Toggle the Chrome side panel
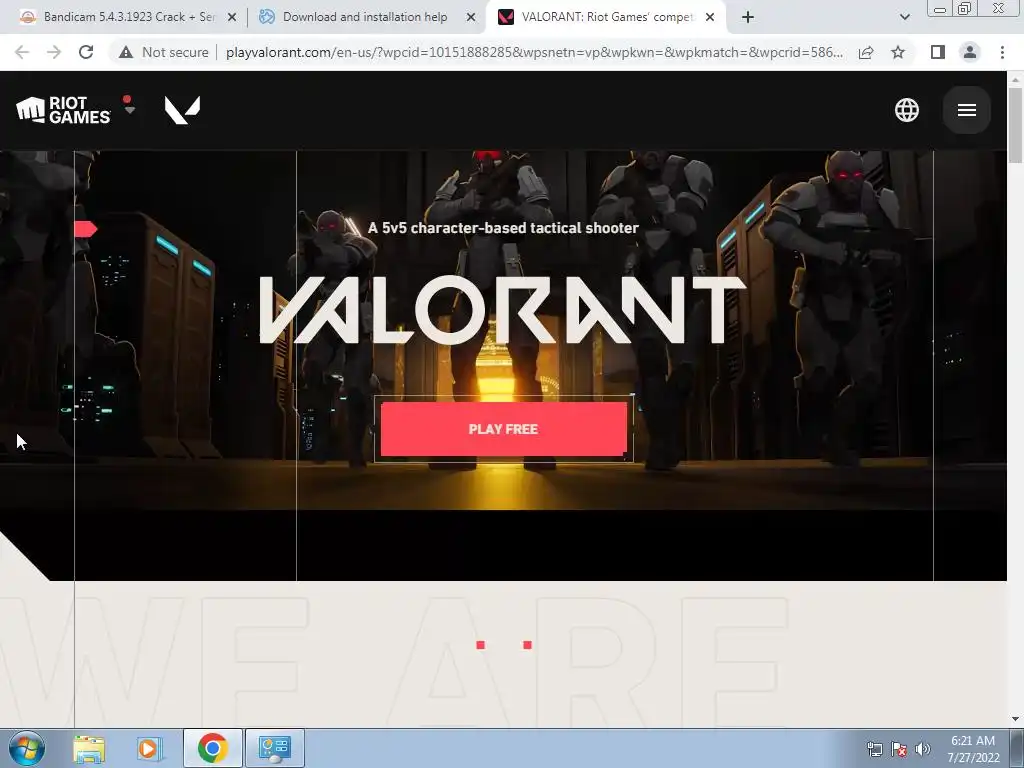 coord(938,52)
